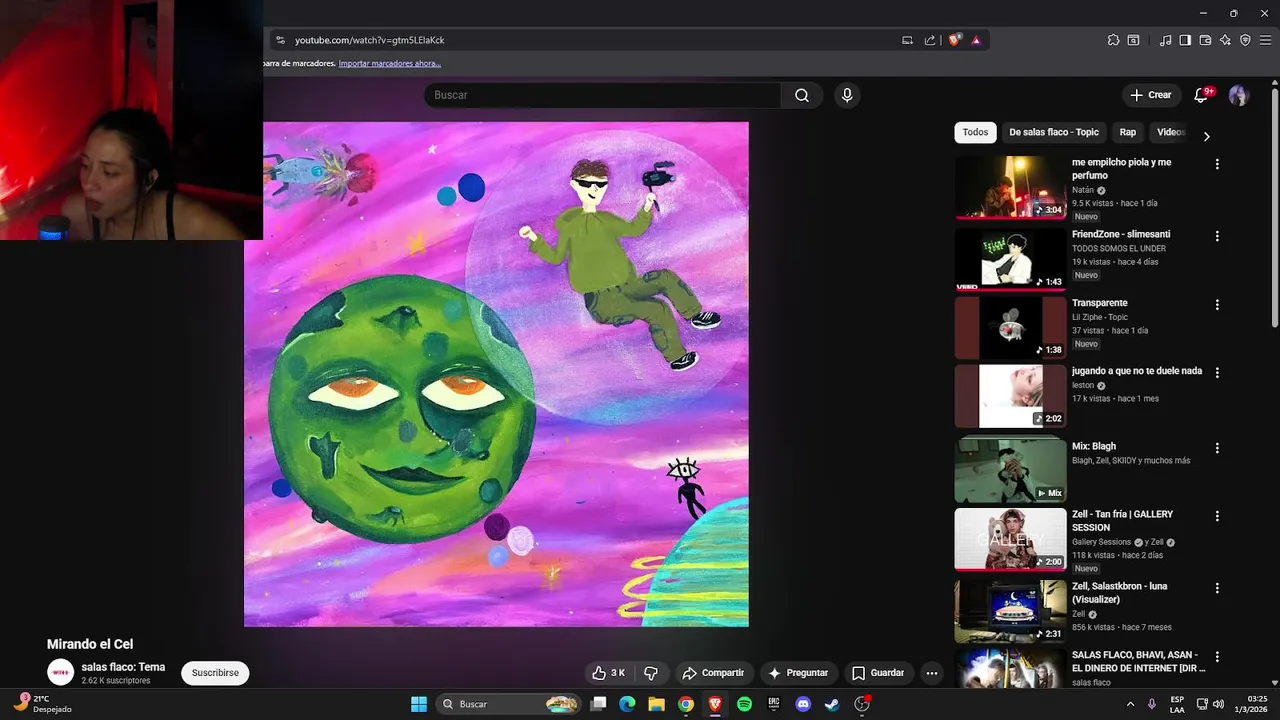Open options menu for 'Mix: Blagh'
This screenshot has width=1280, height=720.
click(x=1217, y=448)
